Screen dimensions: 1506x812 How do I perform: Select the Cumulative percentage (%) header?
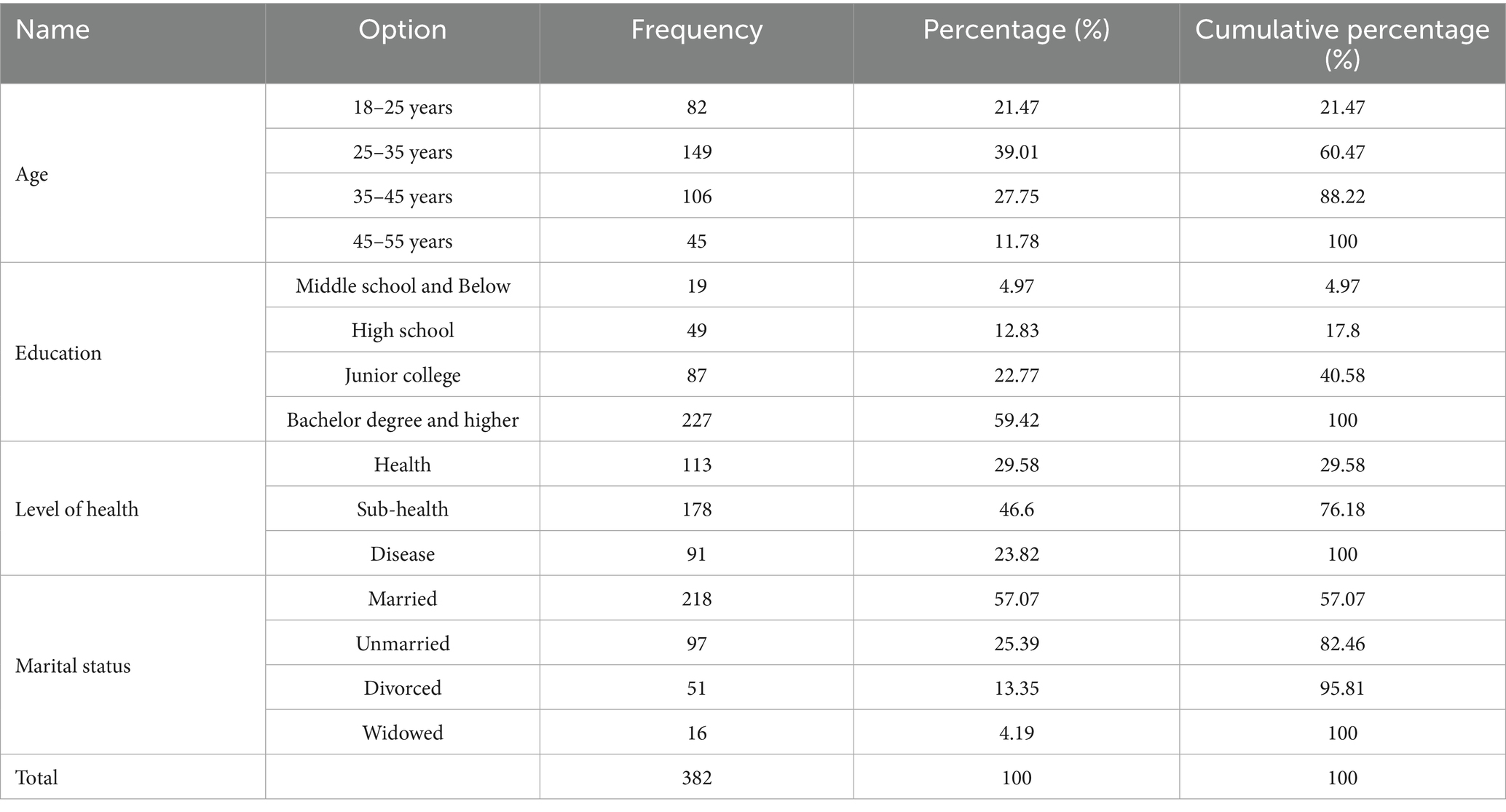pyautogui.click(x=1341, y=43)
